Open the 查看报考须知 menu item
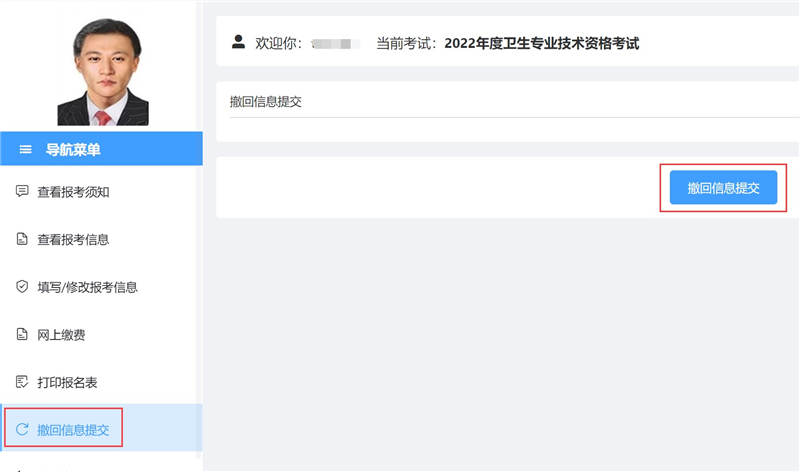This screenshot has height=472, width=800. [86, 192]
